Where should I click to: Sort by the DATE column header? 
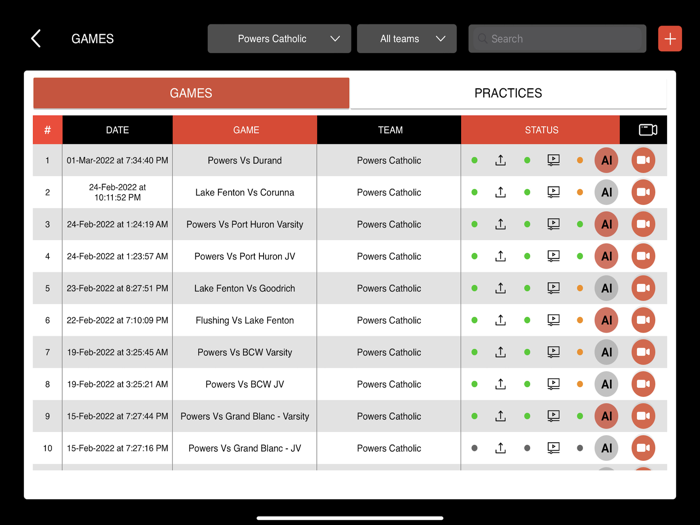[117, 130]
